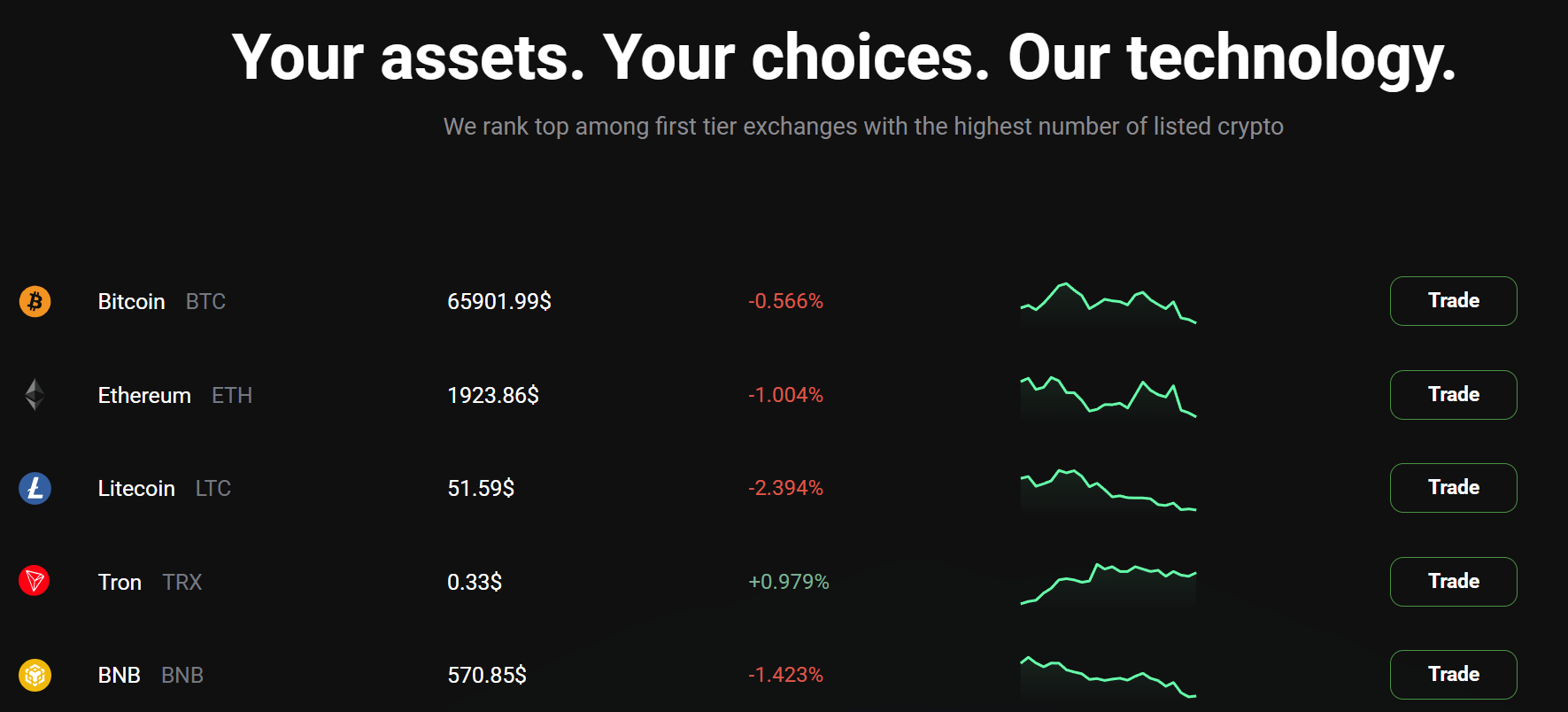Image resolution: width=1568 pixels, height=712 pixels.
Task: Click the Trade button for Ethereum
Action: tap(1453, 395)
